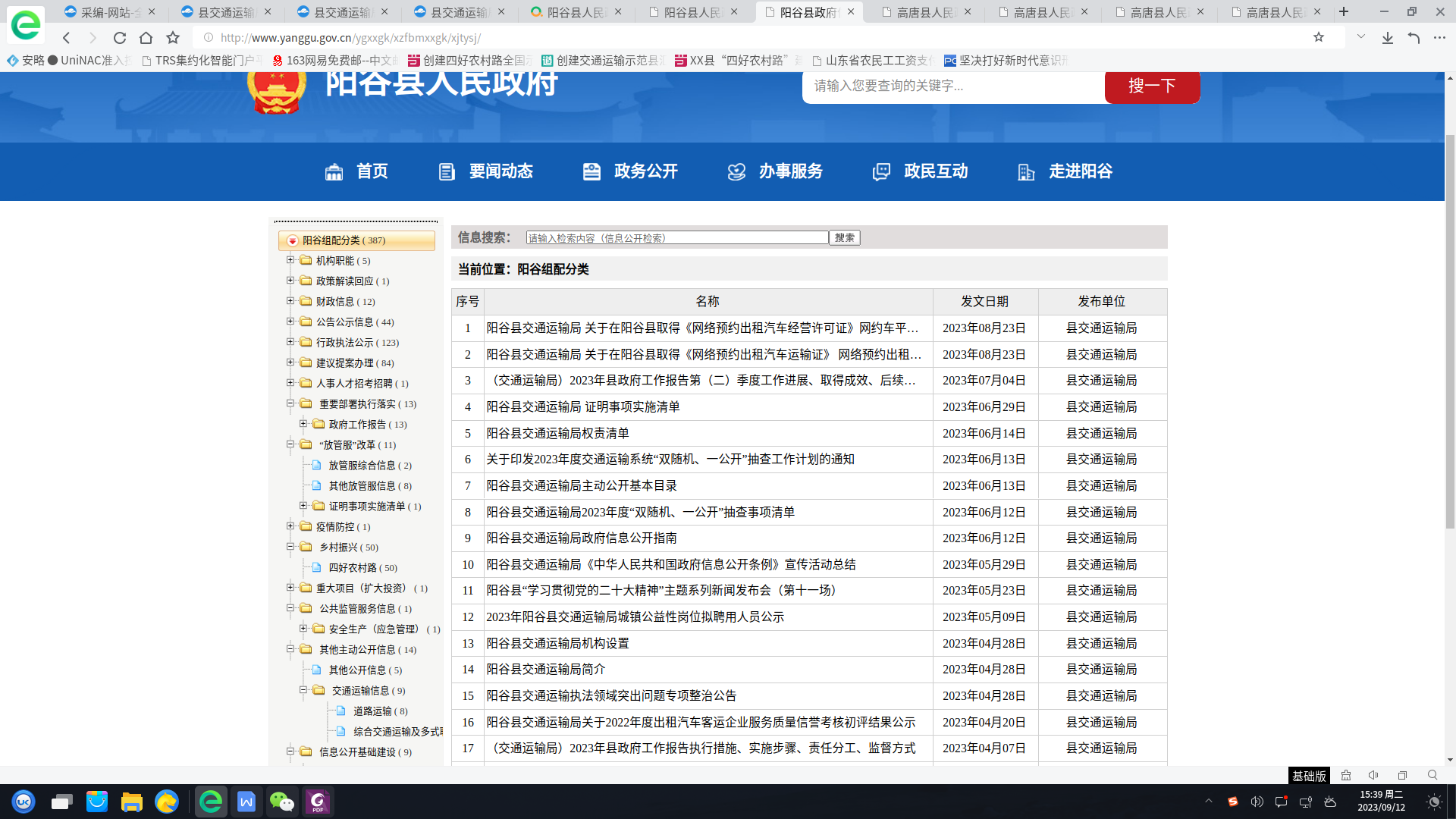Open the 疫情防控 folder icon

coord(306,526)
